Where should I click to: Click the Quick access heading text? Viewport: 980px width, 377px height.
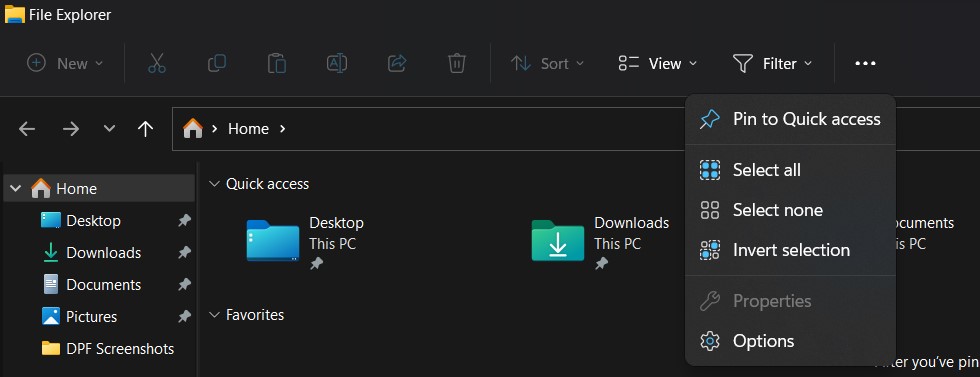tap(268, 184)
